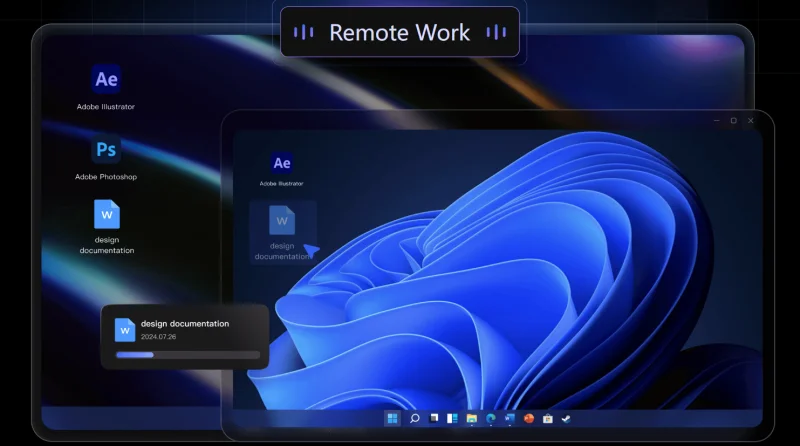
Task: Open taskbar Search magnifier
Action: pos(414,418)
